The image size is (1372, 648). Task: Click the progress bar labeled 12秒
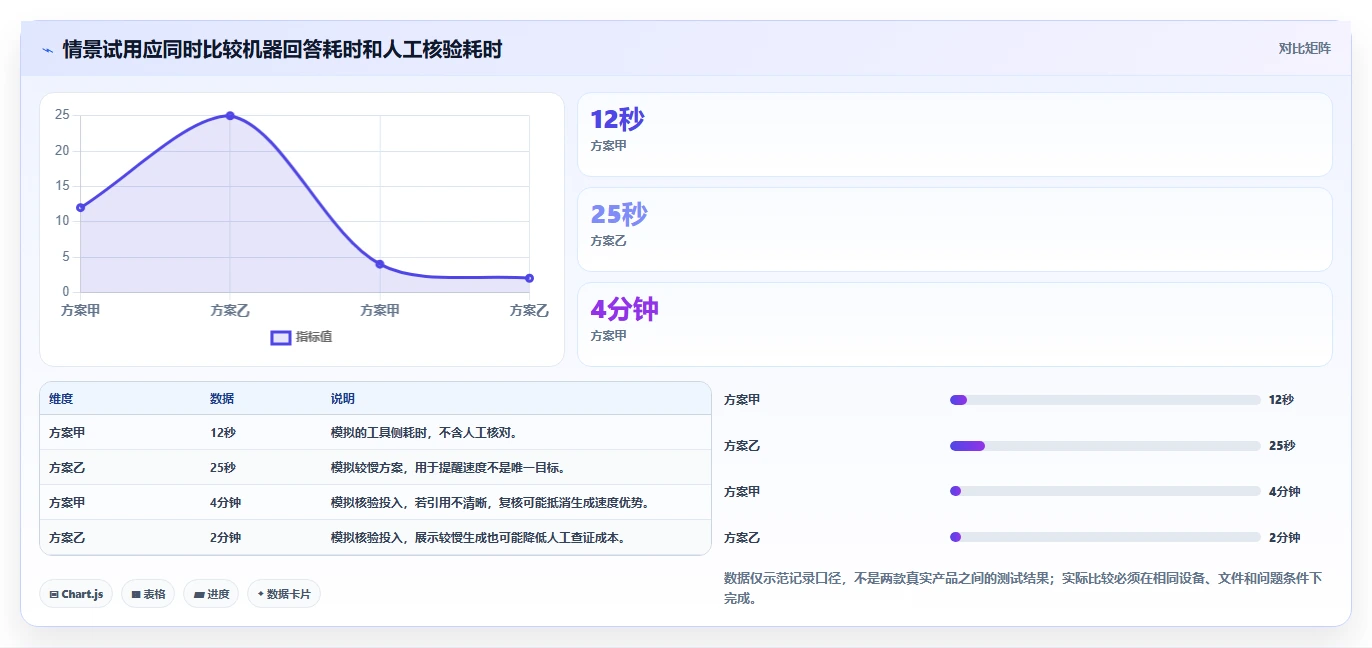pos(1105,400)
